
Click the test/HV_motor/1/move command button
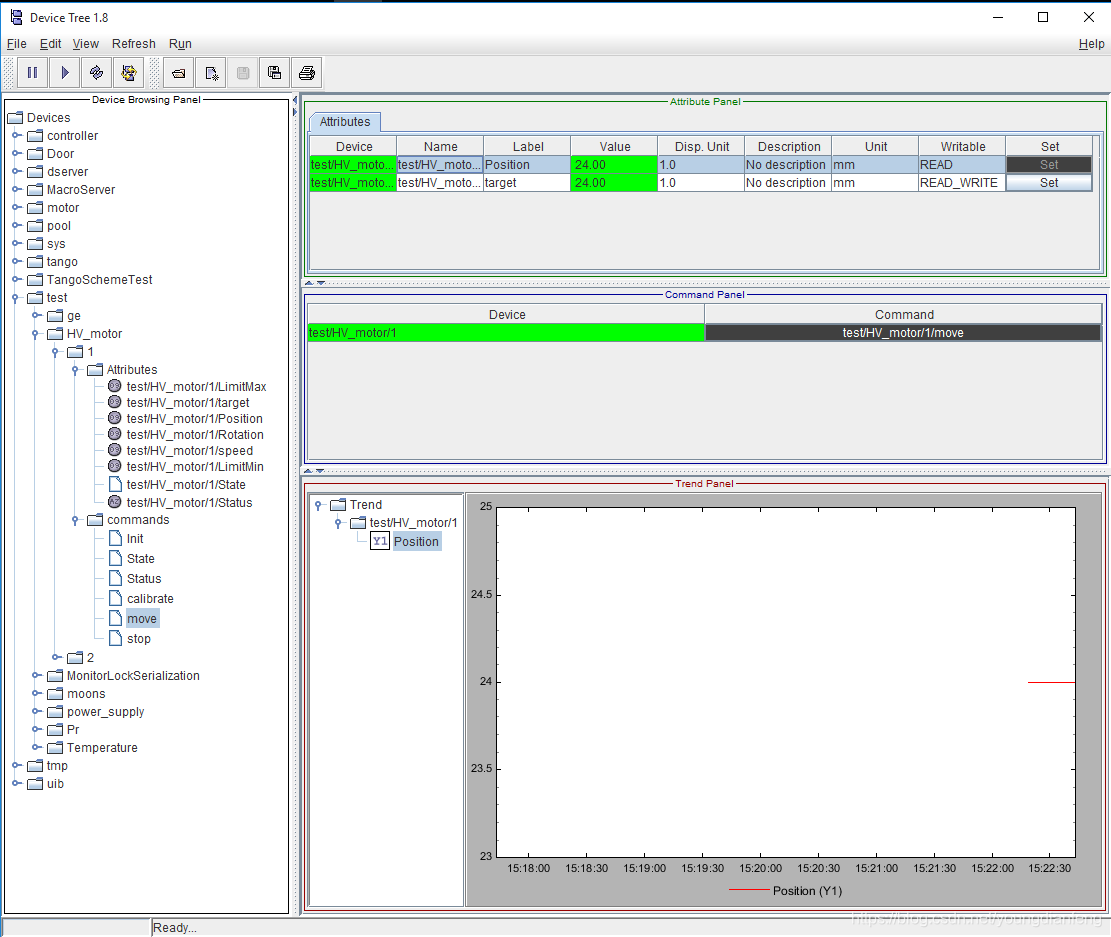click(x=903, y=332)
